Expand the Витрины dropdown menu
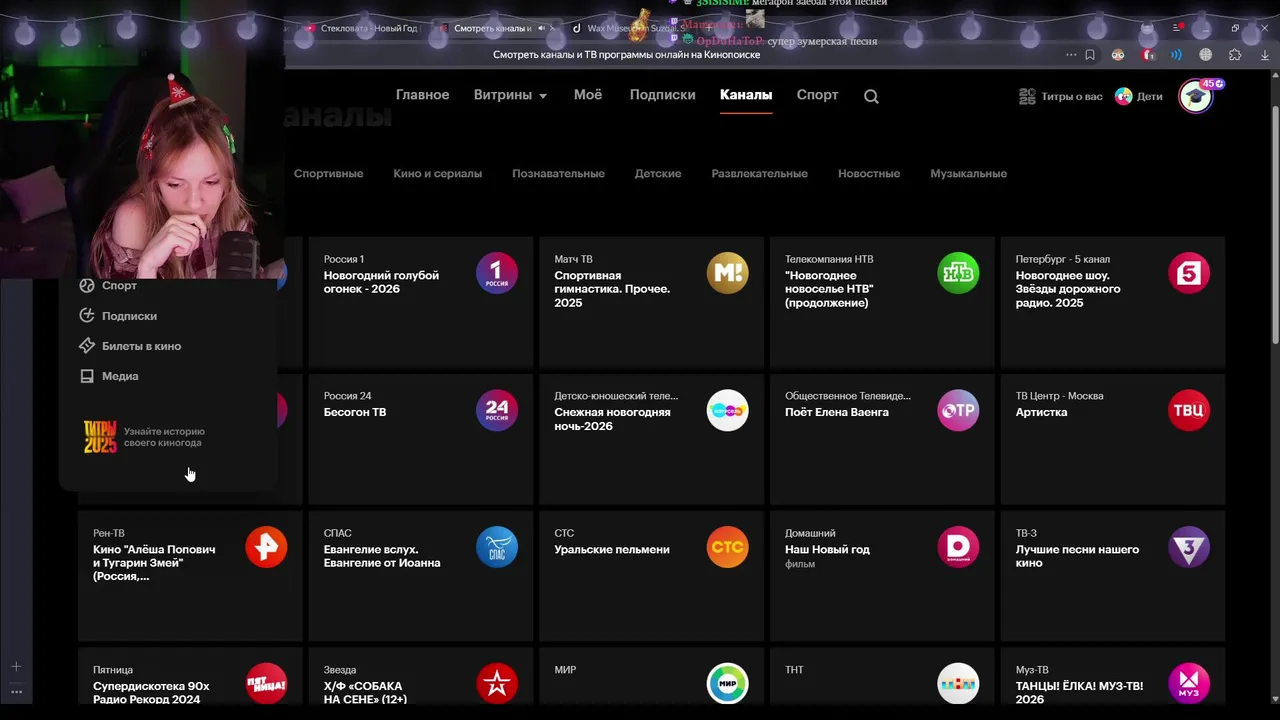 click(510, 95)
